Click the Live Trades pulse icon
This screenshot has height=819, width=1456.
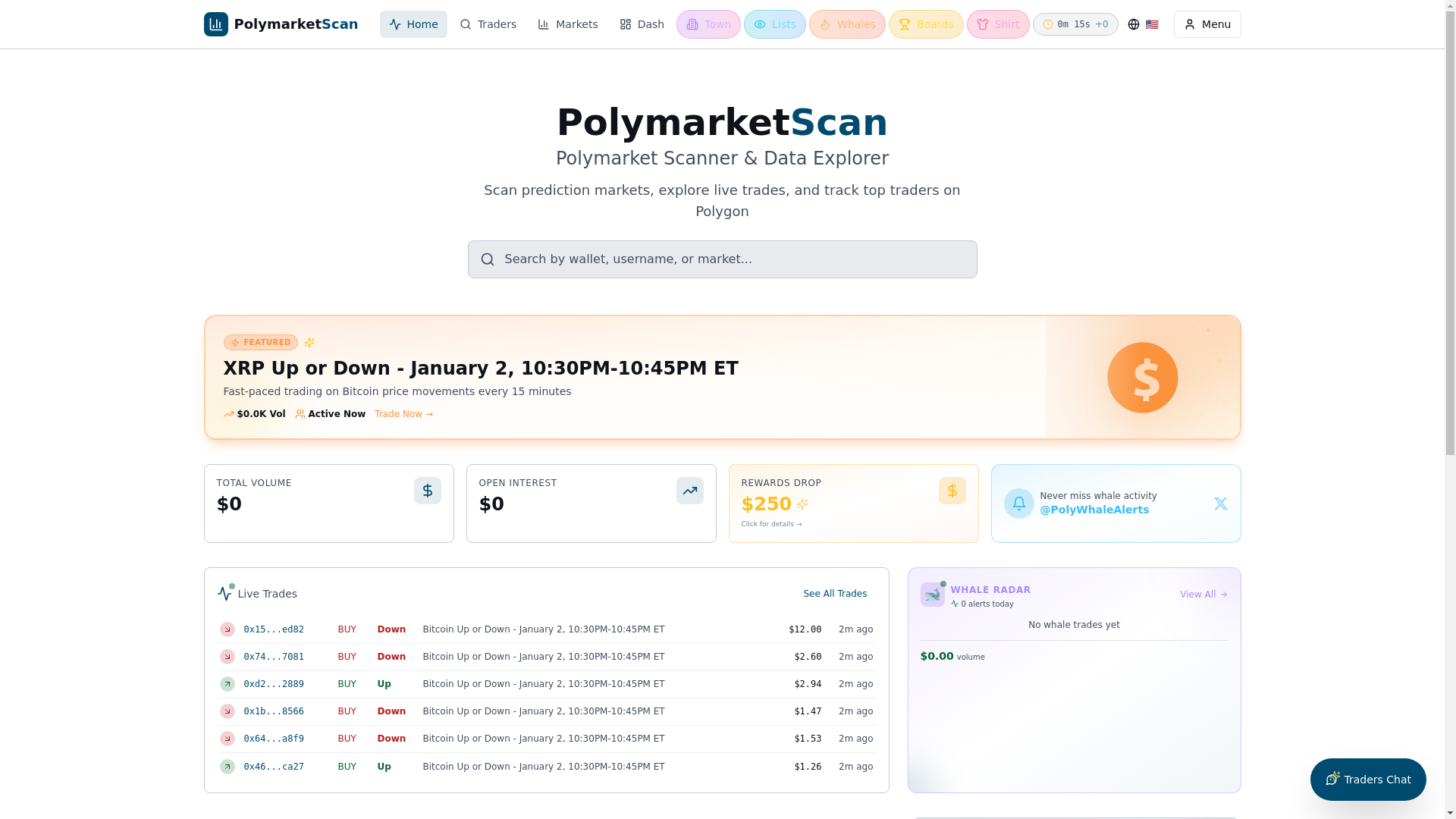click(224, 593)
